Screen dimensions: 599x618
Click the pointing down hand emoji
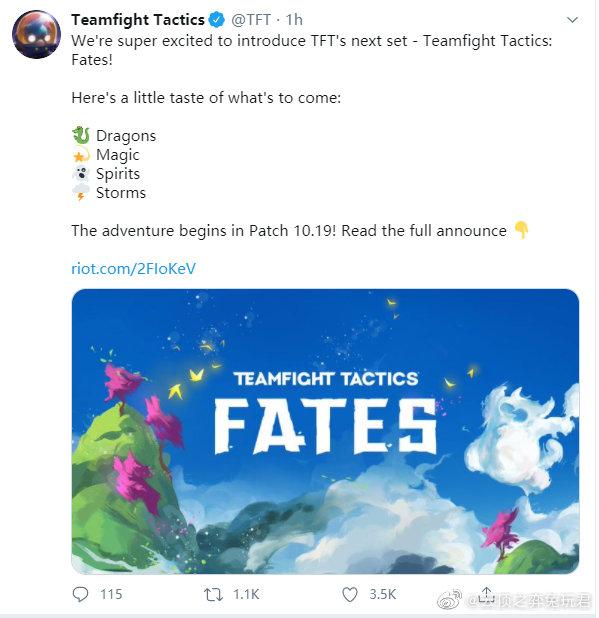(521, 230)
